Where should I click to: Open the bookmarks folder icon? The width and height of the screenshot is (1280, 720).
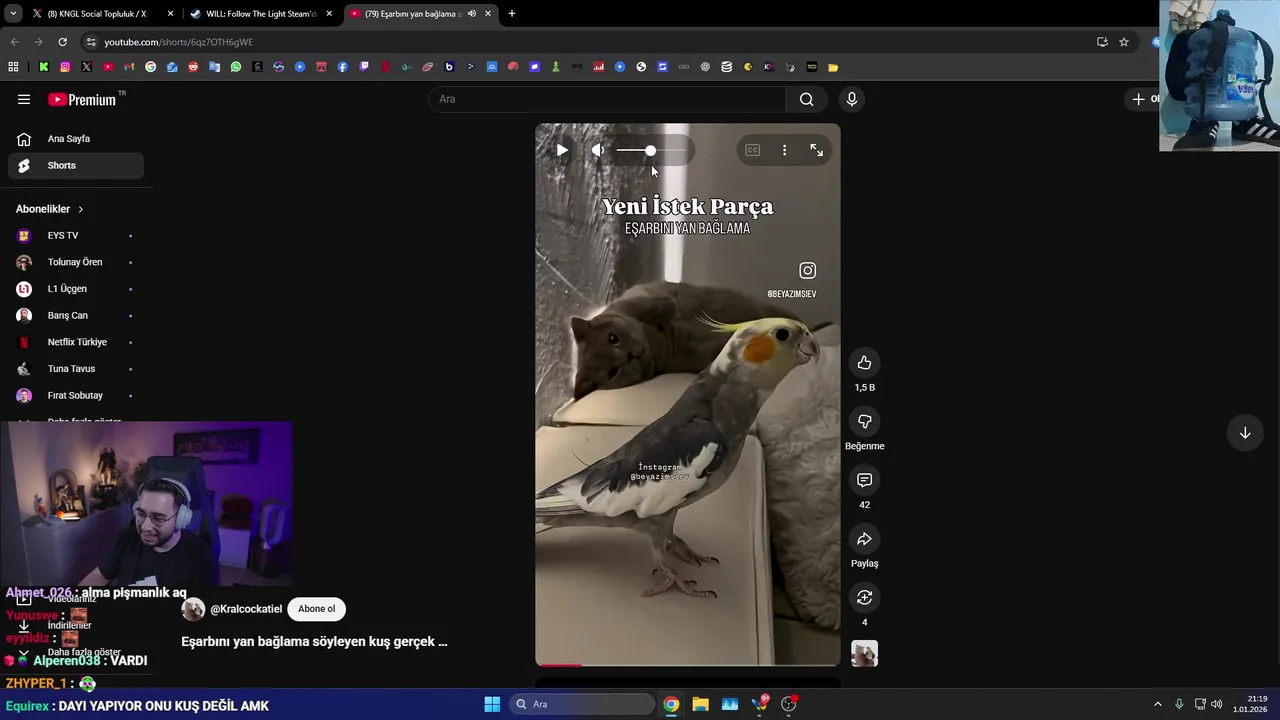pos(833,67)
